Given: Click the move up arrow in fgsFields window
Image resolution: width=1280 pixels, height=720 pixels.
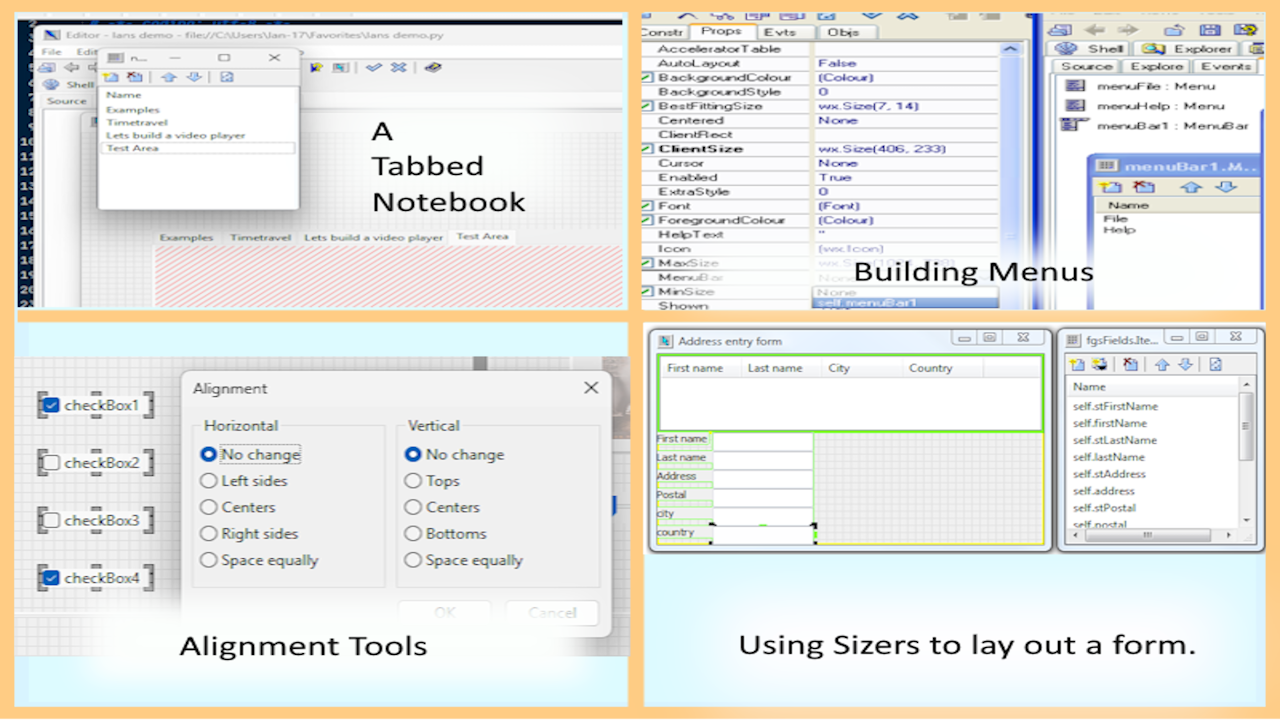Looking at the screenshot, I should tap(1162, 365).
